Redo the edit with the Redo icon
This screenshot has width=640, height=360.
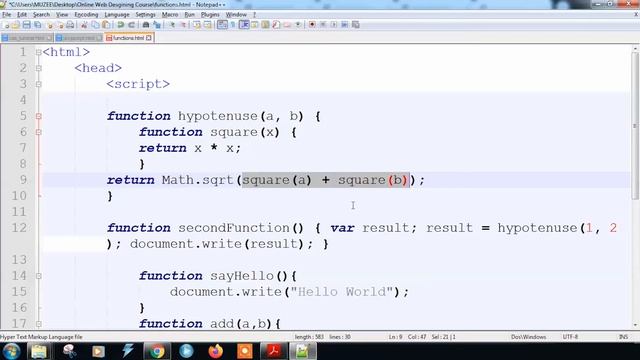click(132, 25)
